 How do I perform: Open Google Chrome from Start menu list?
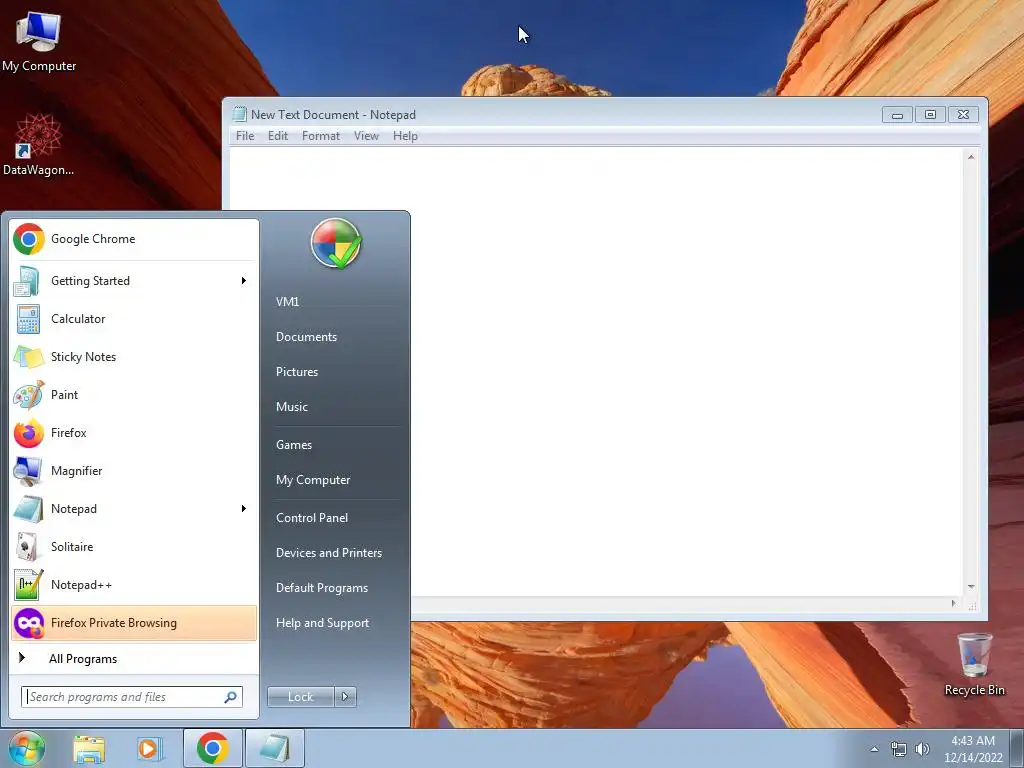[x=134, y=239]
